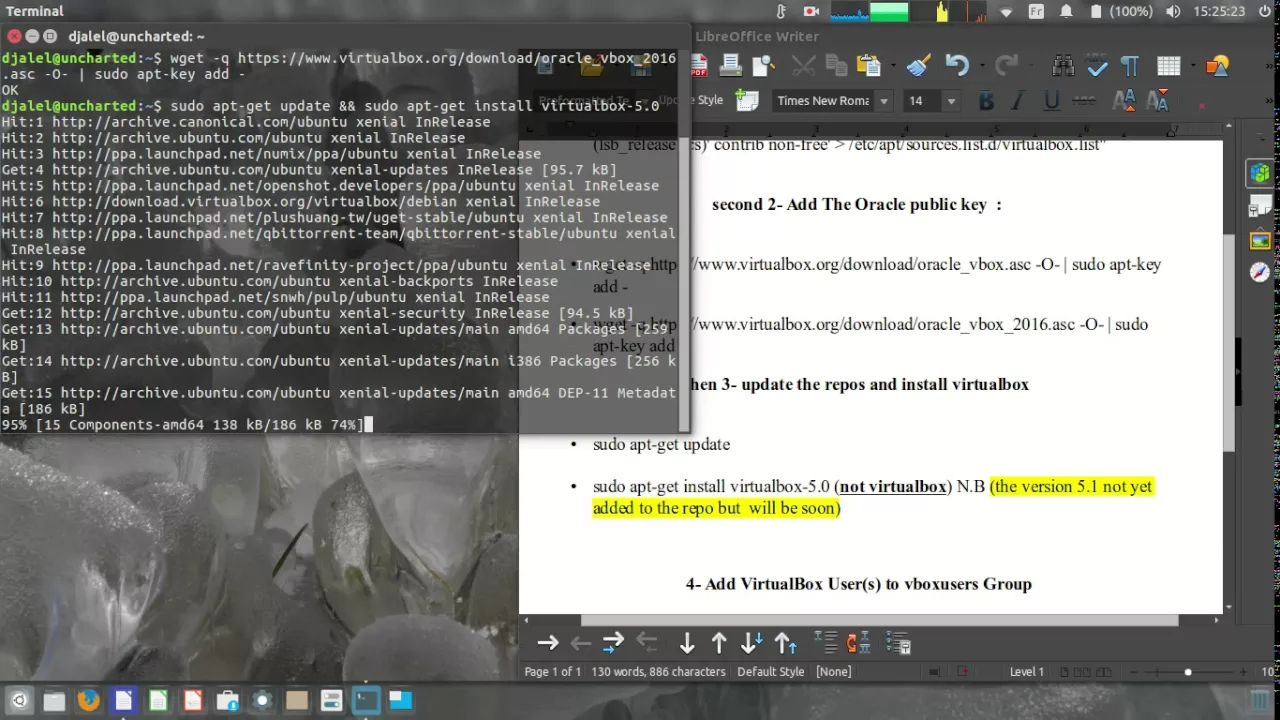Viewport: 1280px width, 720px height.
Task: Click Default Style in status bar
Action: (x=770, y=672)
